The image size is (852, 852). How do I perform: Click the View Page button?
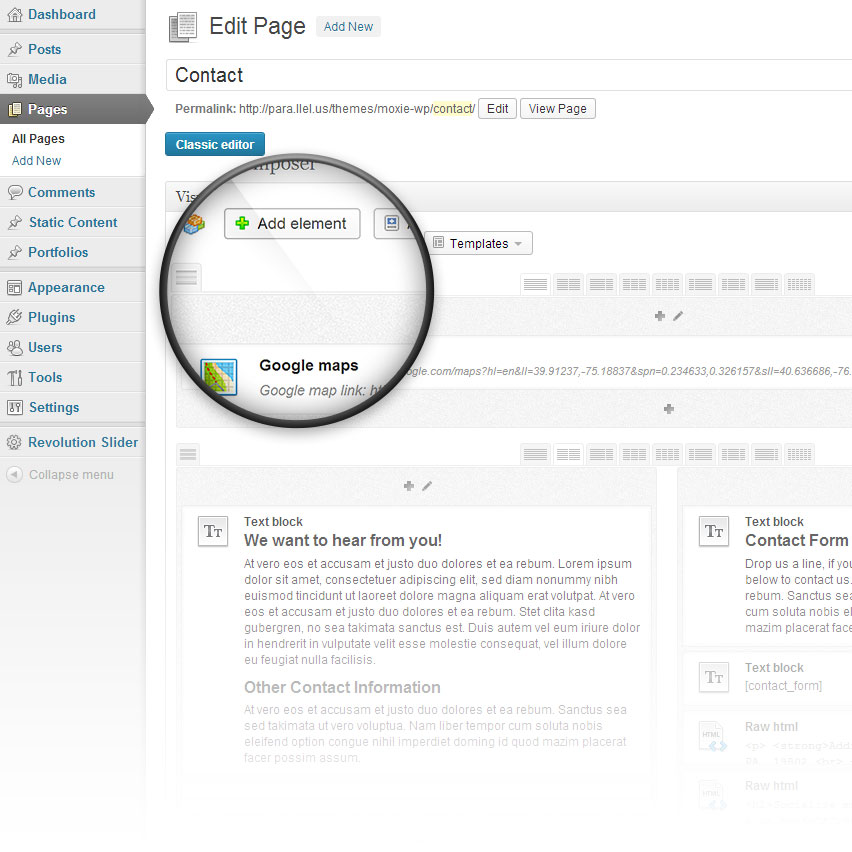pos(557,108)
